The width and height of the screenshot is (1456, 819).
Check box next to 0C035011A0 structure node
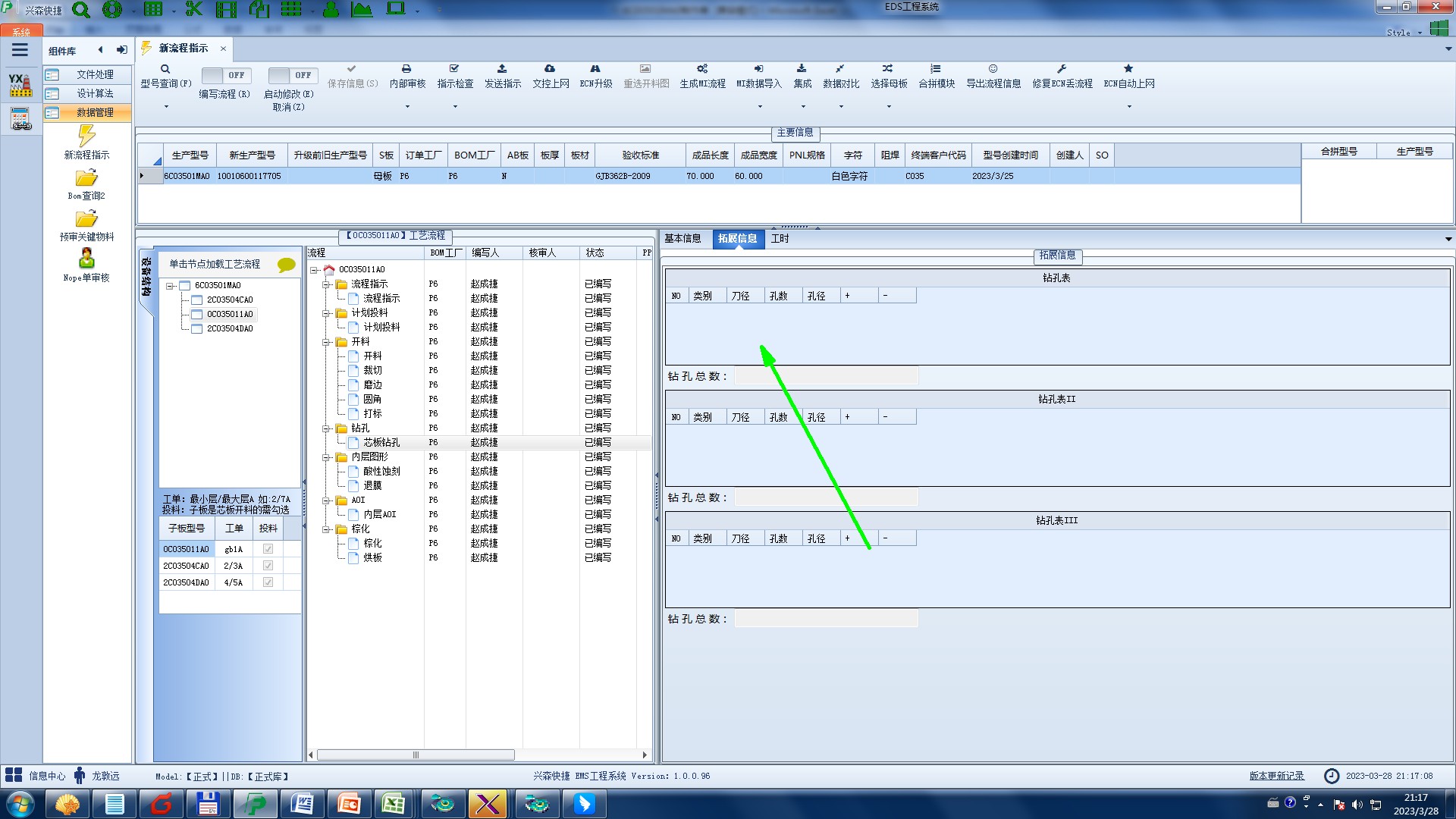[196, 315]
